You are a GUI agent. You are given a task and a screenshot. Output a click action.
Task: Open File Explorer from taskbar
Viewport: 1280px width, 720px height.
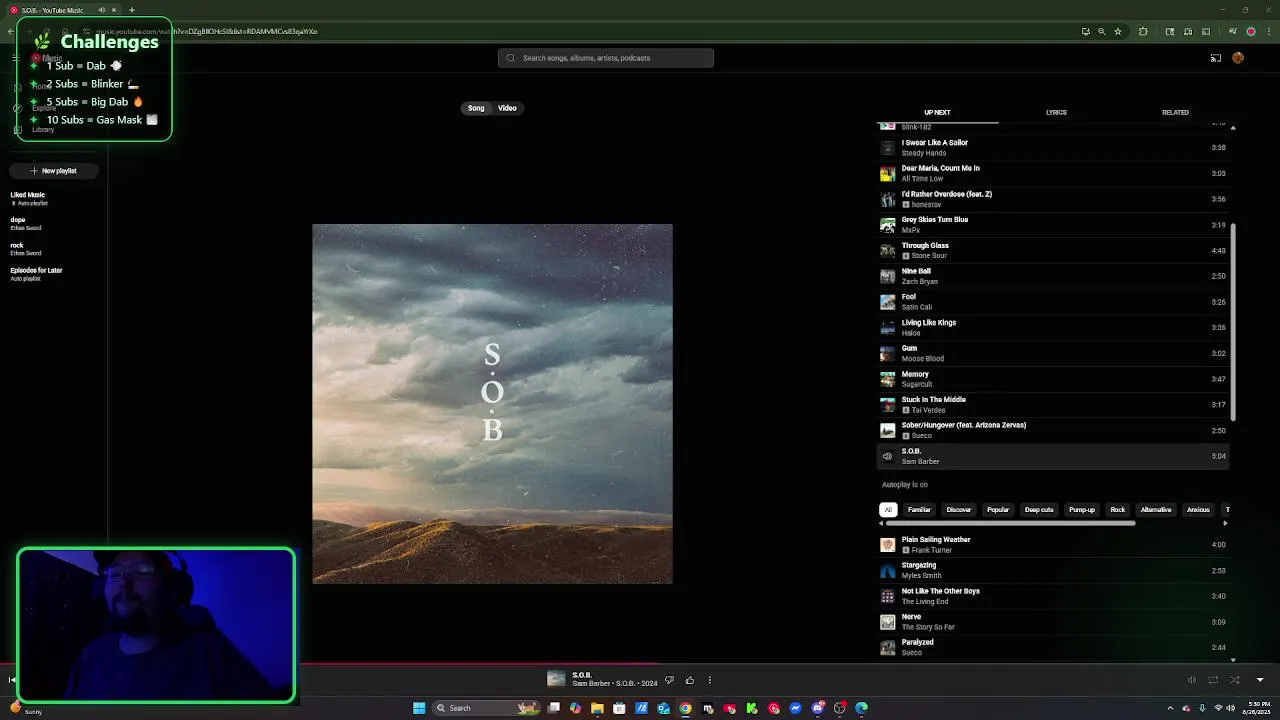tap(597, 708)
